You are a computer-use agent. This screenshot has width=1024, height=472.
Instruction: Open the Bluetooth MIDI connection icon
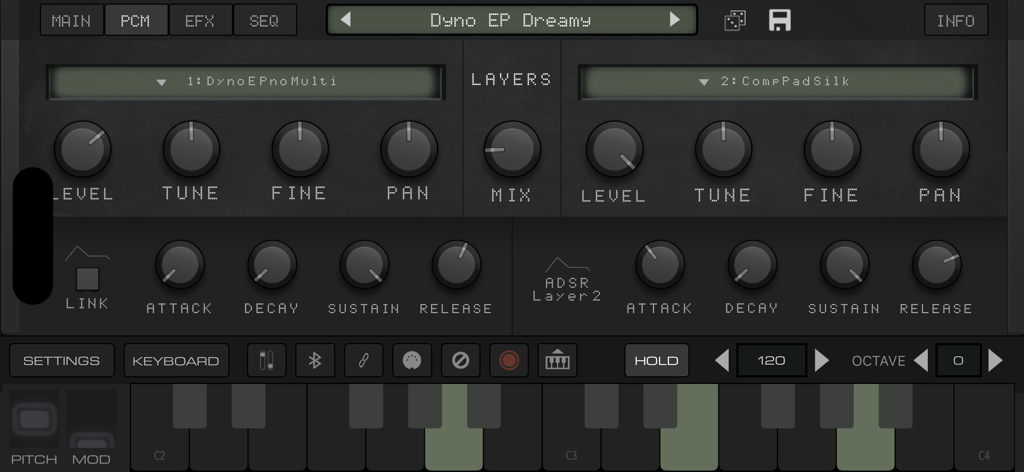[314, 361]
